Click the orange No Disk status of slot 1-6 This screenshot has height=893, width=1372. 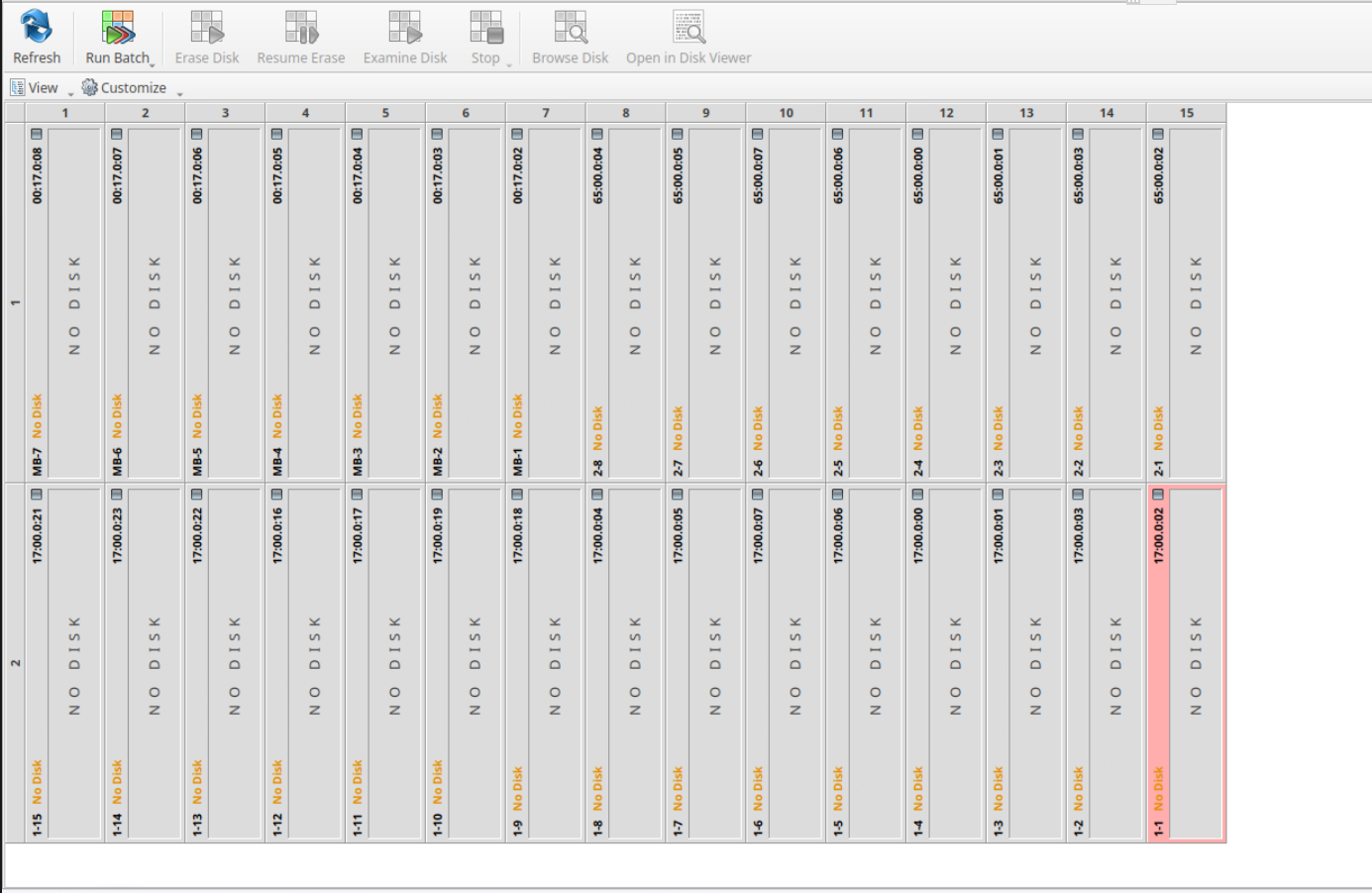(758, 788)
